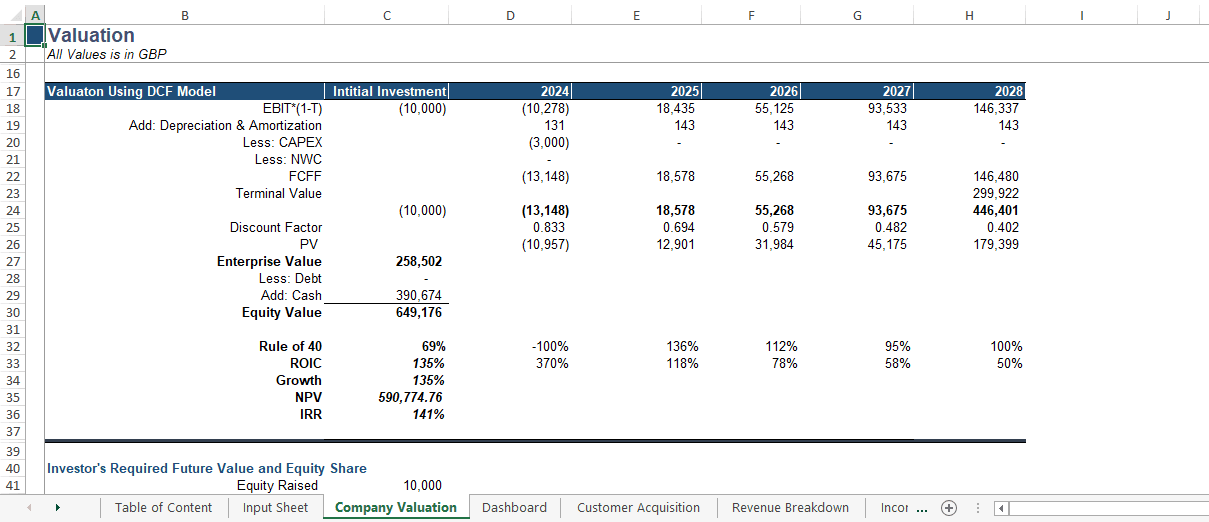Select the Company Valuation tab
Screen dimensions: 1209x522
coord(396,507)
